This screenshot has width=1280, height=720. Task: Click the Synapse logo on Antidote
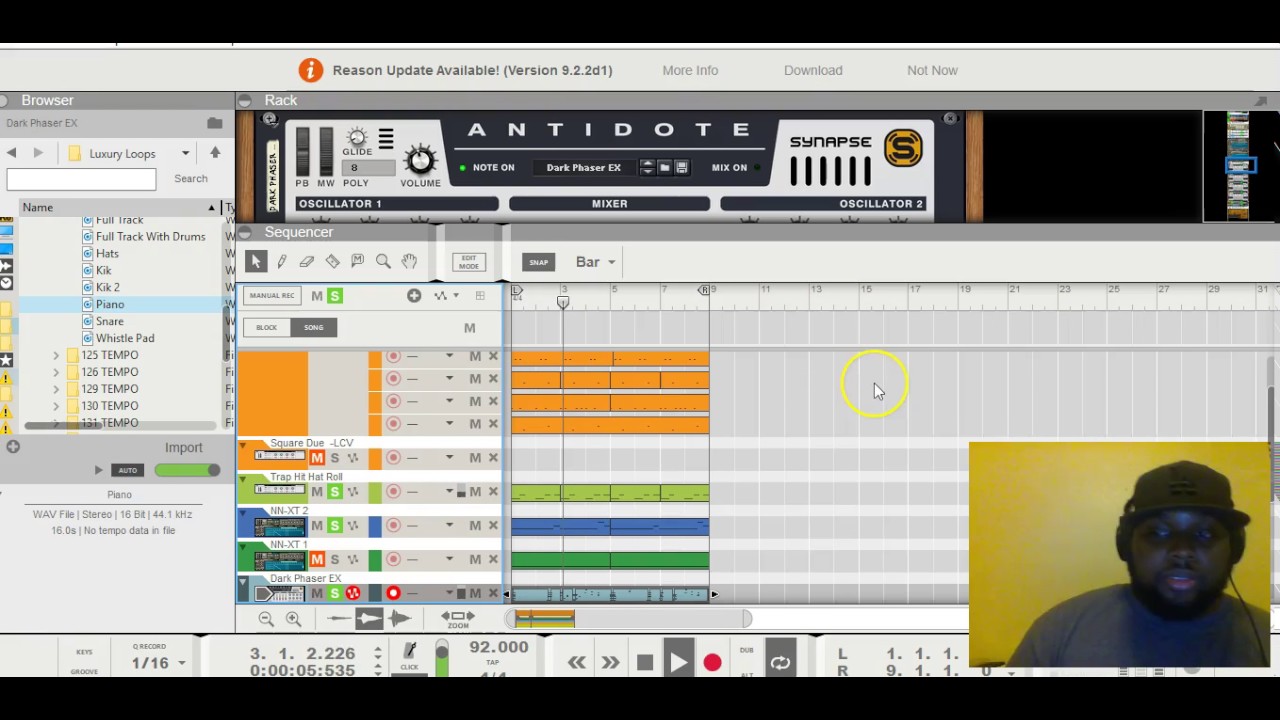pyautogui.click(x=902, y=149)
